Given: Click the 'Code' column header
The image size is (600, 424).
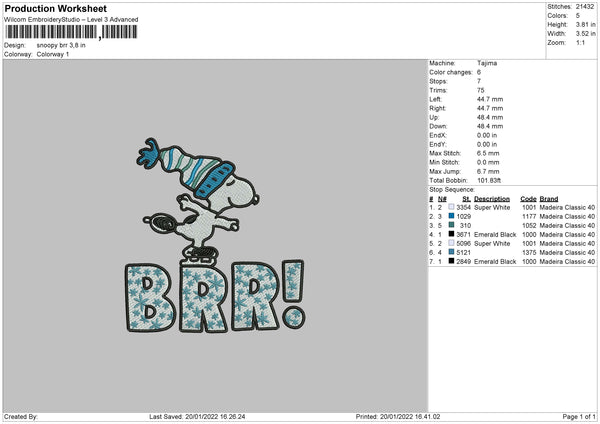Looking at the screenshot, I should click(528, 199).
